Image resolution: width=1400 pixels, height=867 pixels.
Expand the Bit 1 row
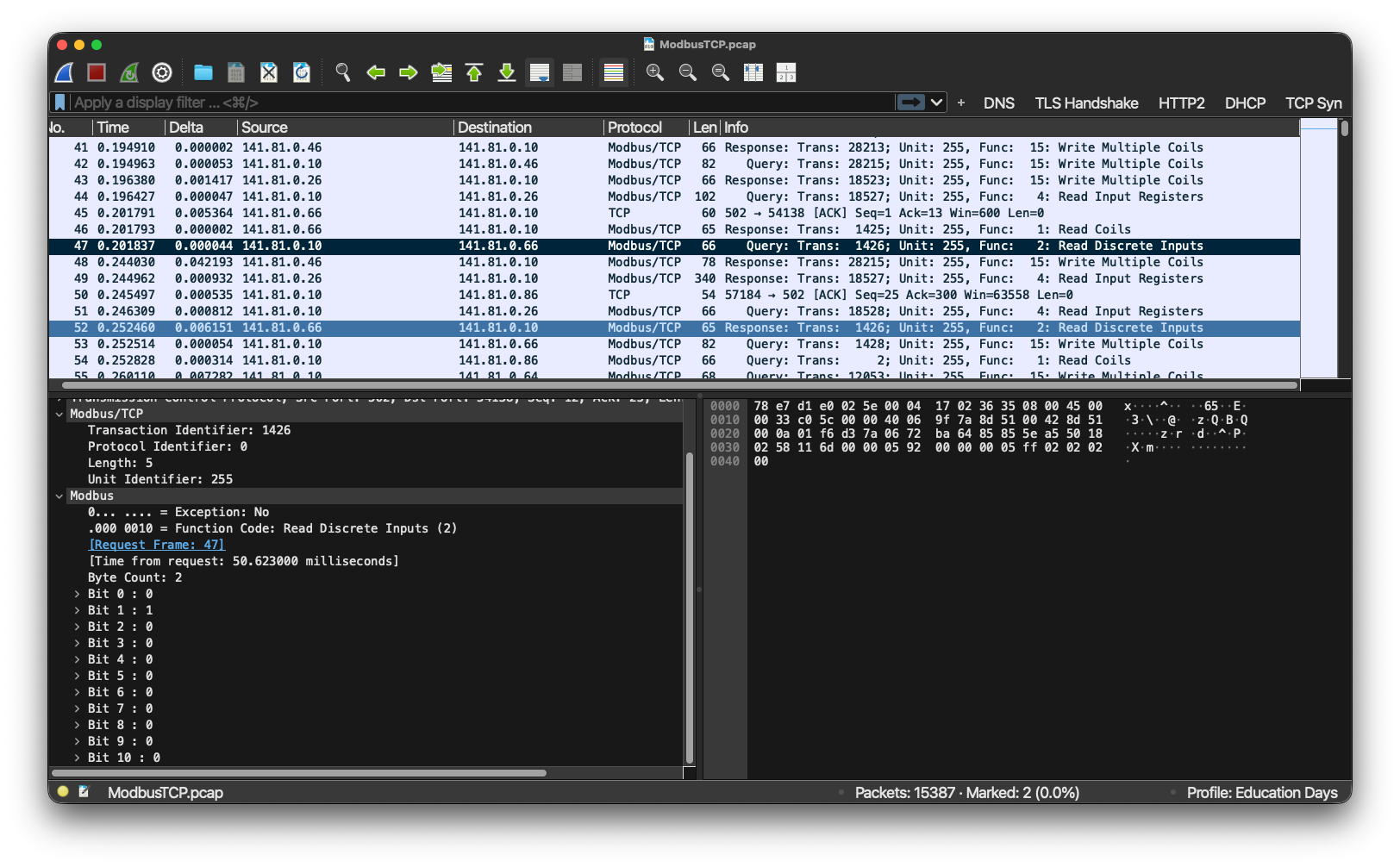(x=77, y=611)
